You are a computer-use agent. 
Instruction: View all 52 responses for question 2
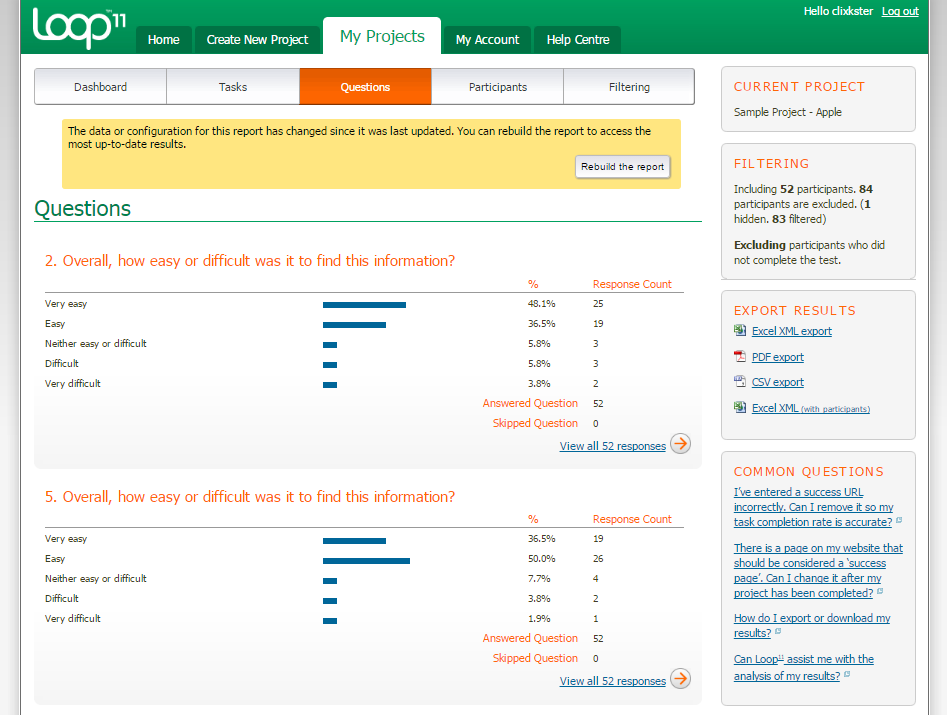(x=612, y=446)
